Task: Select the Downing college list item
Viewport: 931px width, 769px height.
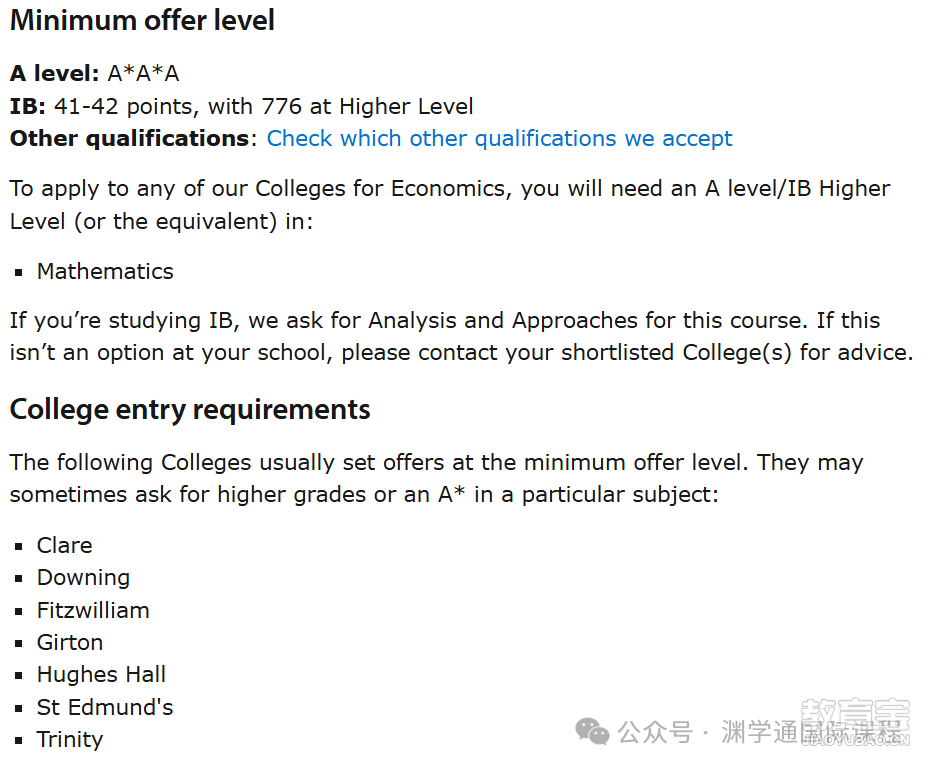Action: pos(83,578)
